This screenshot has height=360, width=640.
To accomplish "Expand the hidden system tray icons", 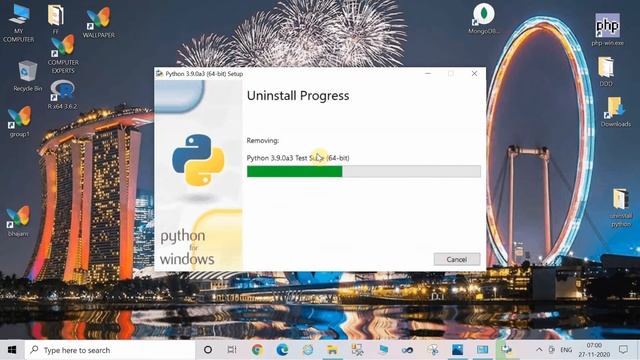I will click(539, 350).
